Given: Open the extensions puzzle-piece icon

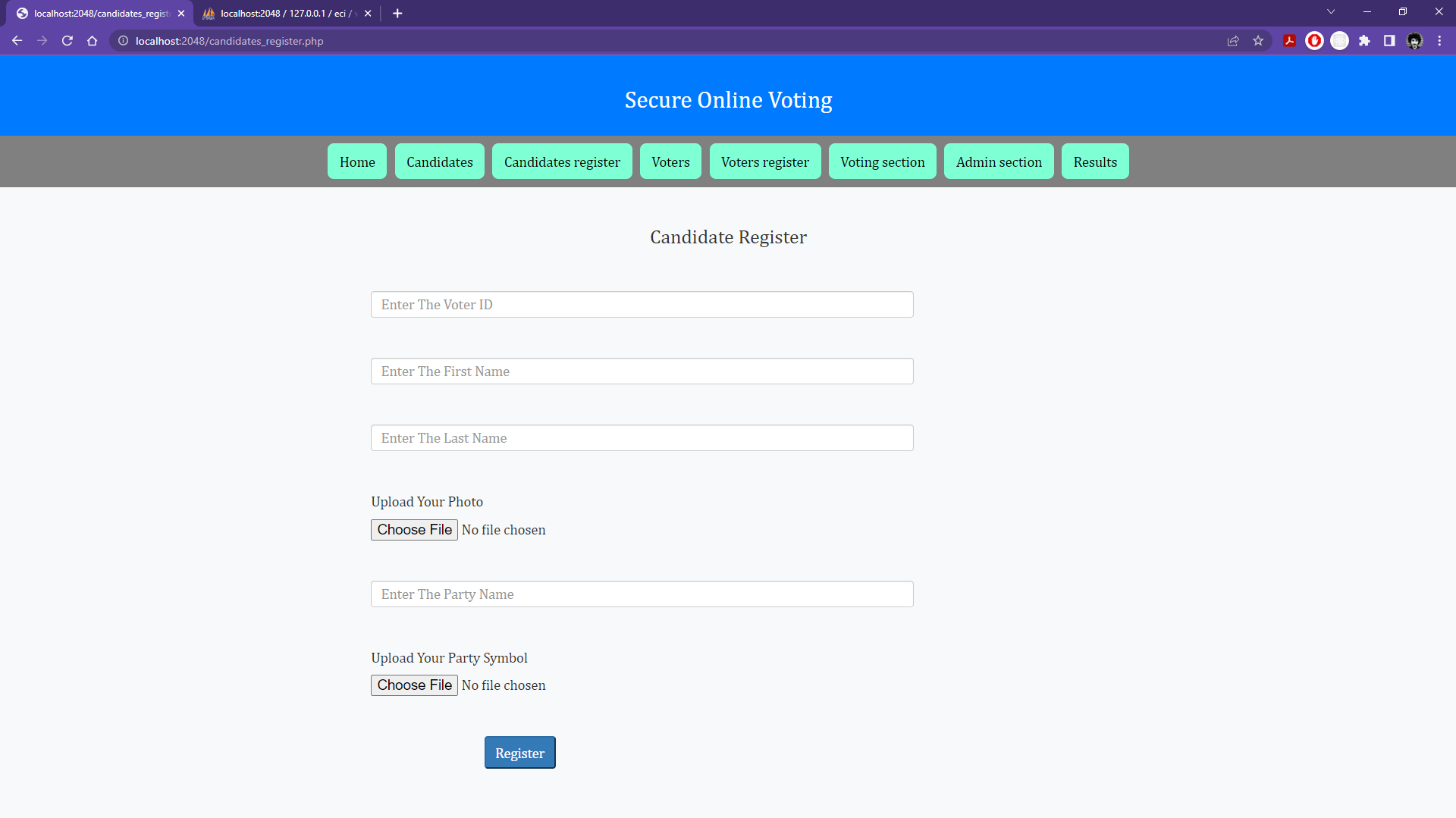Looking at the screenshot, I should [1365, 41].
